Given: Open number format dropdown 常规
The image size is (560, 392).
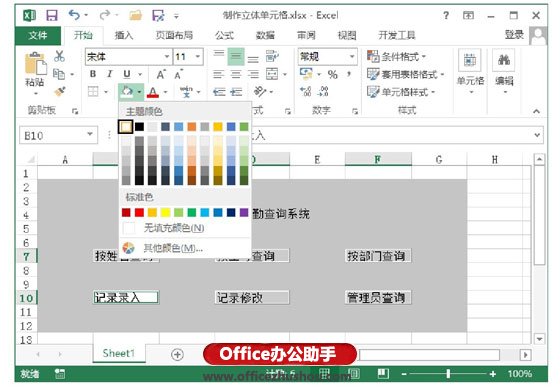Looking at the screenshot, I should 352,56.
